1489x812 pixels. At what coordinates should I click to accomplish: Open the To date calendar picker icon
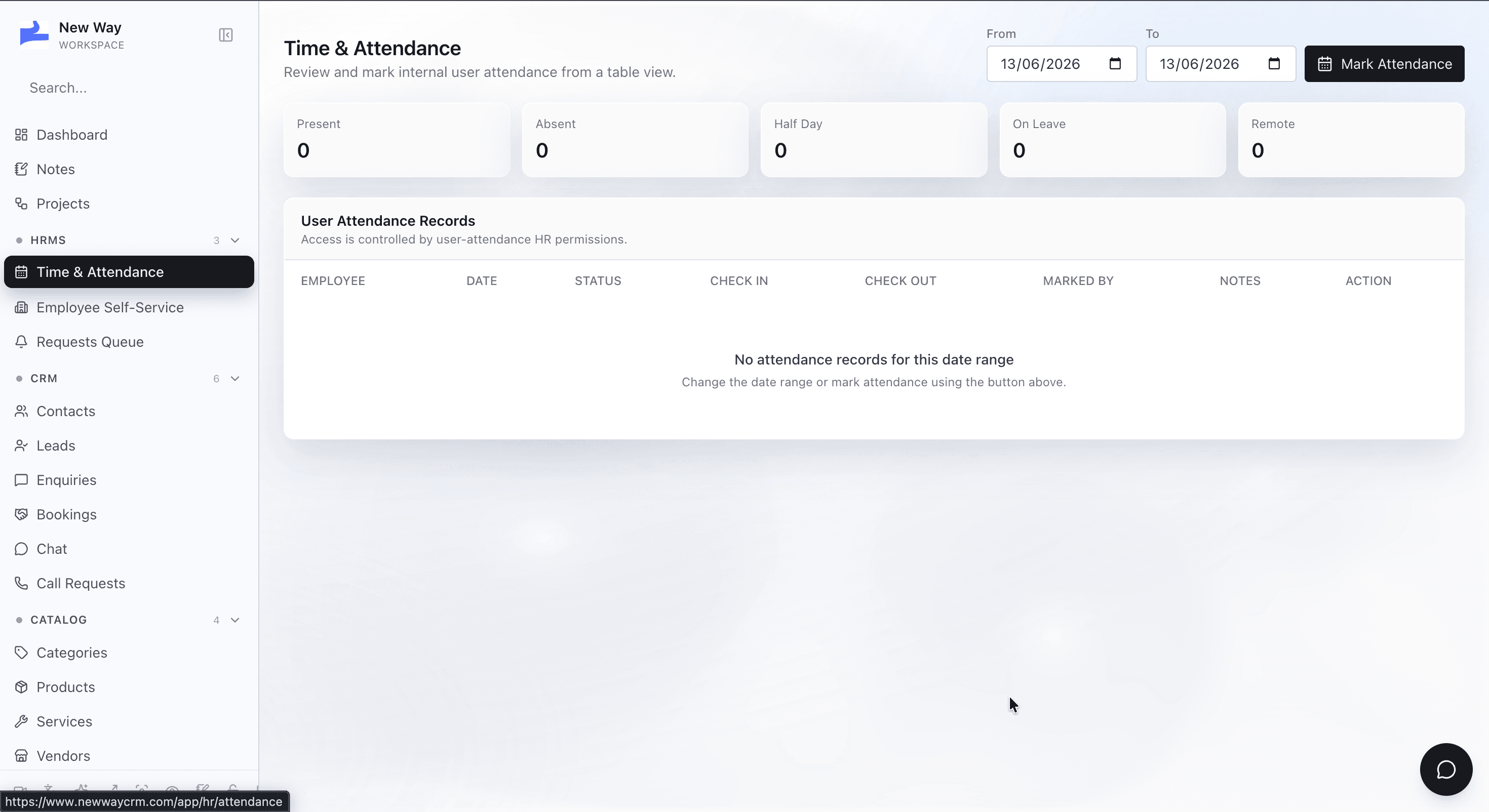[x=1274, y=64]
